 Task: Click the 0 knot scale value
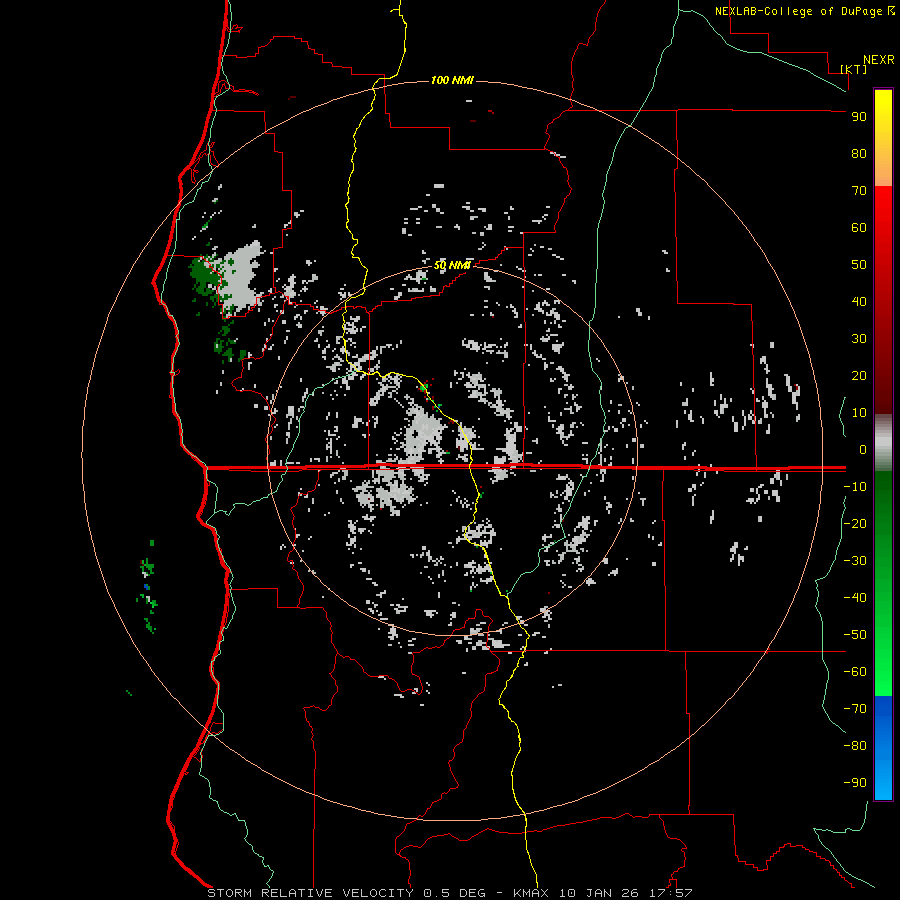(863, 449)
